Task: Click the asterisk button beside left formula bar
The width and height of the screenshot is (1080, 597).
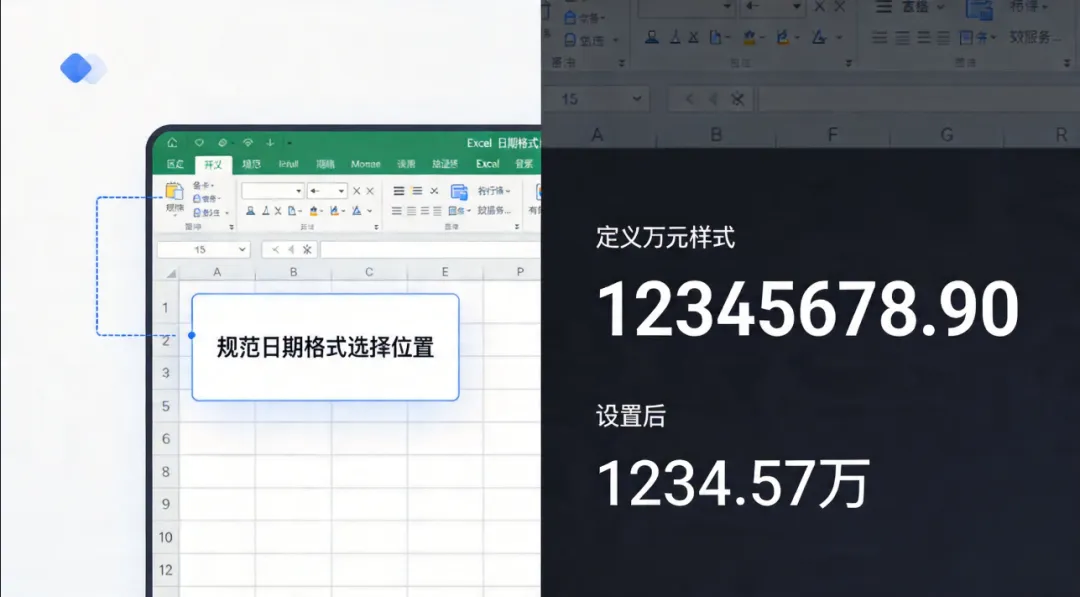Action: 307,249
